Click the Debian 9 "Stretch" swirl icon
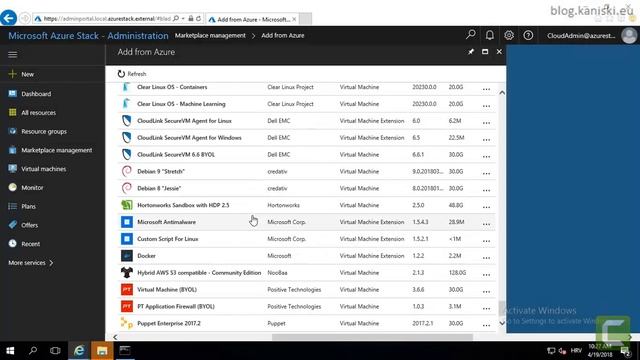The image size is (640, 360). (127, 171)
